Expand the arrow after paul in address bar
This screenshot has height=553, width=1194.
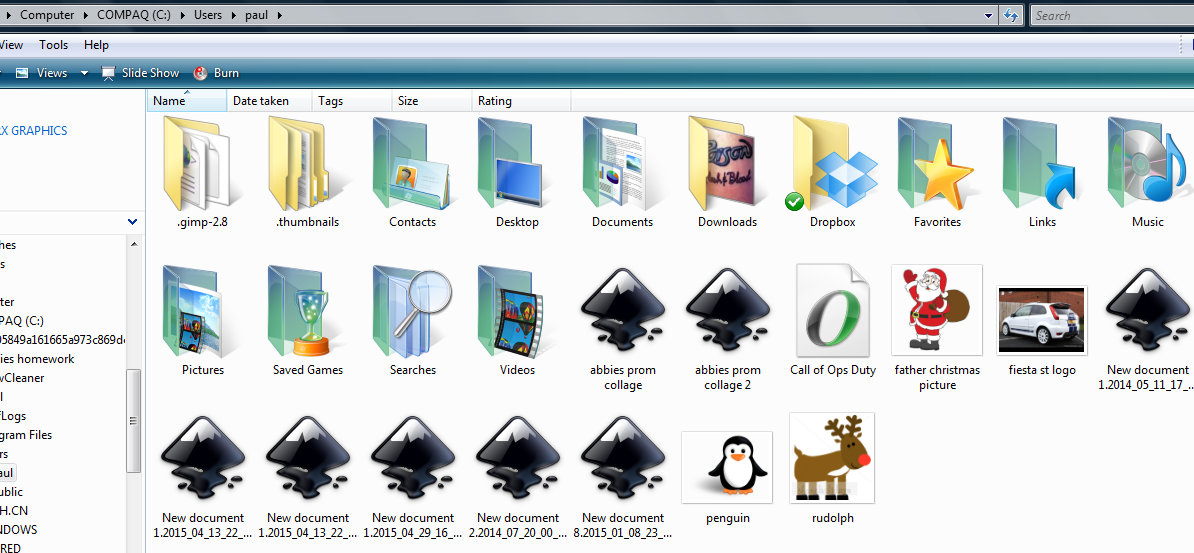(280, 15)
